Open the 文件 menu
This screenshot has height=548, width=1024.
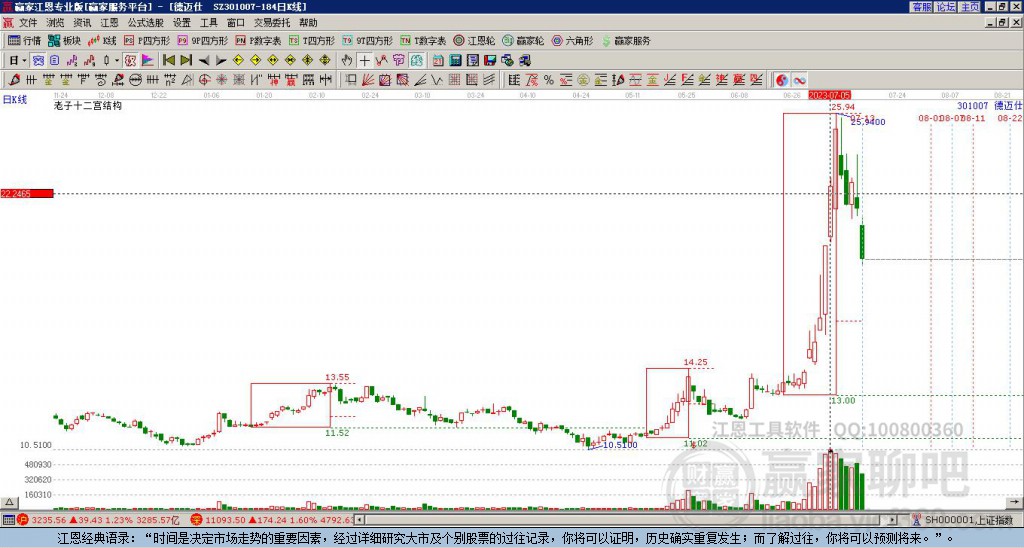(x=28, y=23)
